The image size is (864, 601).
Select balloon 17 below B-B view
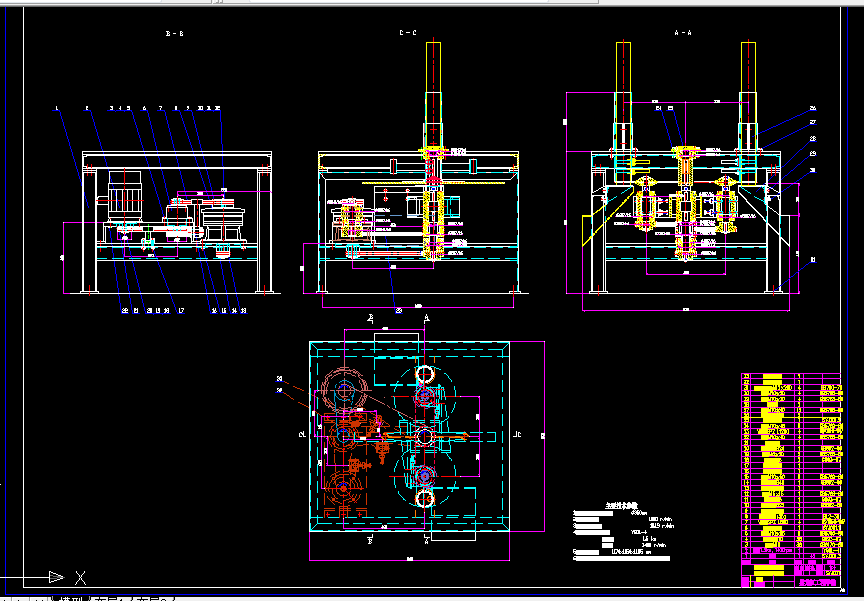(x=181, y=311)
